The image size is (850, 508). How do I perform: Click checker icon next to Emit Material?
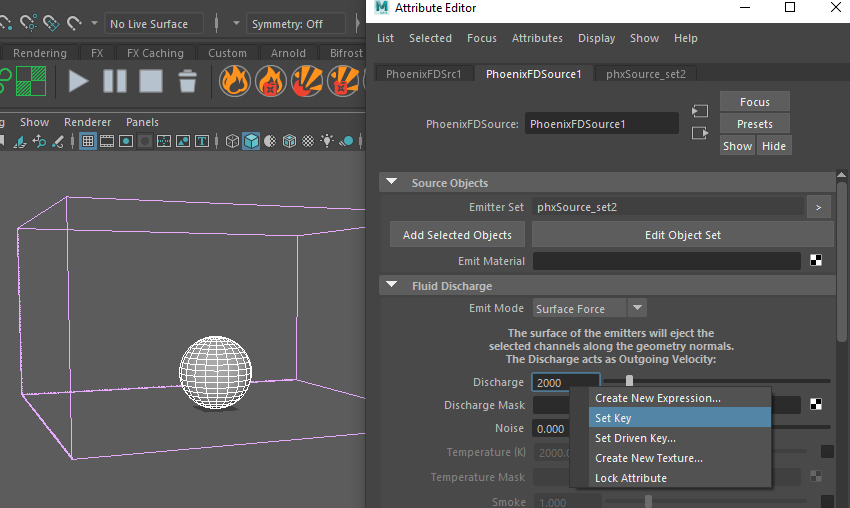816,260
